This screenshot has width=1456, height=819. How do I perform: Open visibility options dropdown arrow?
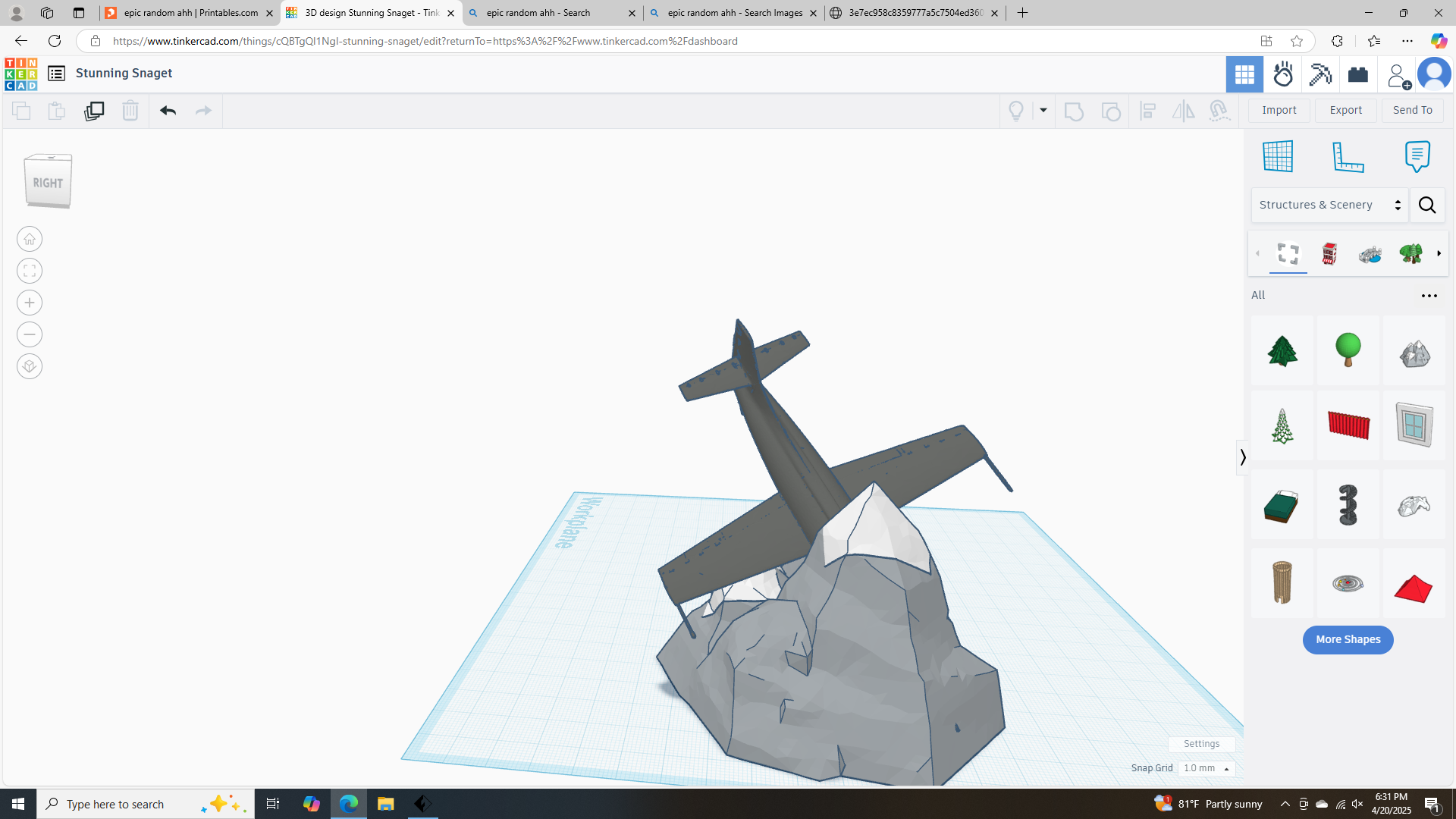pyautogui.click(x=1043, y=111)
